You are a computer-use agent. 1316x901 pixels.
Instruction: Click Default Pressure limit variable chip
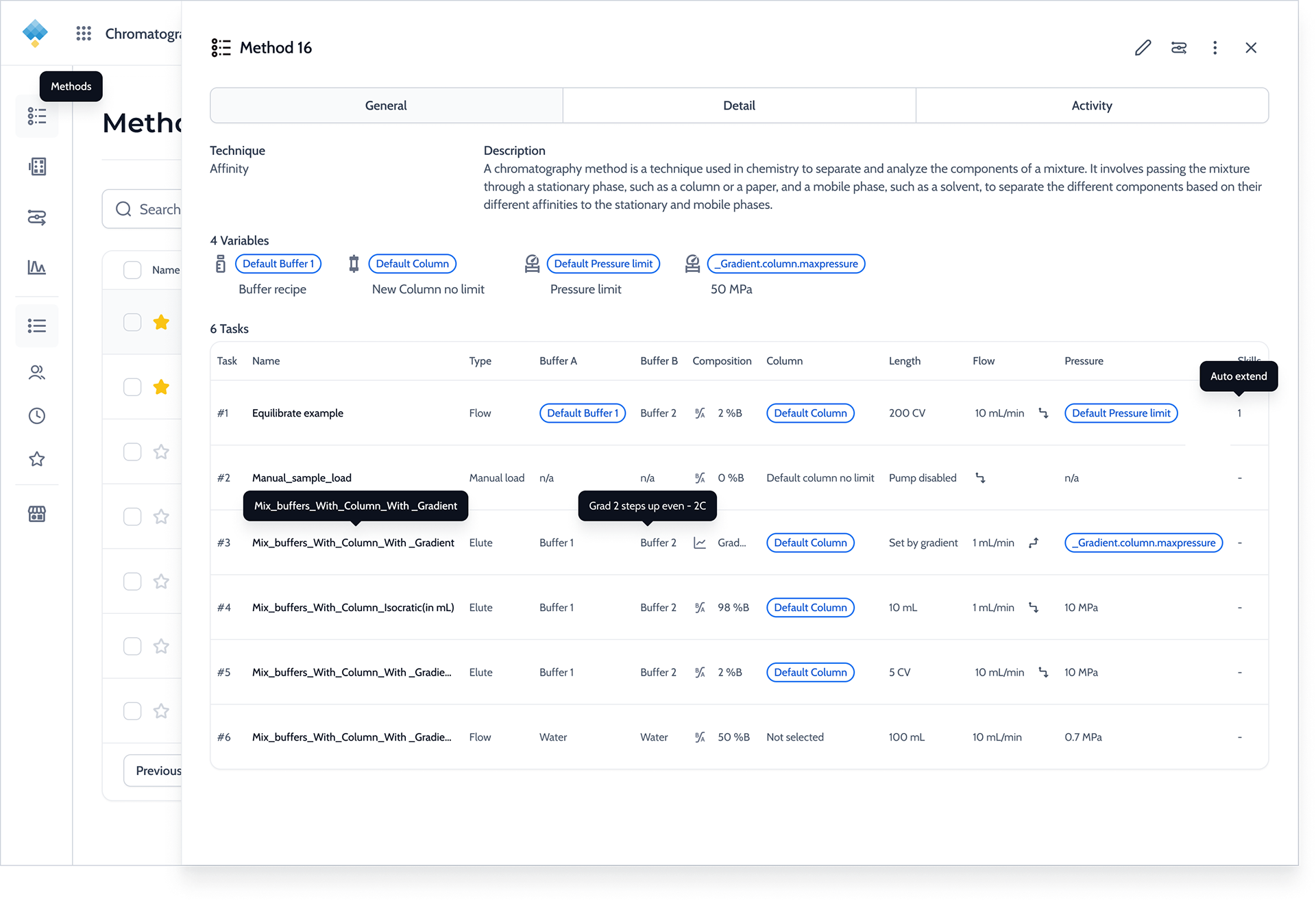(x=603, y=264)
